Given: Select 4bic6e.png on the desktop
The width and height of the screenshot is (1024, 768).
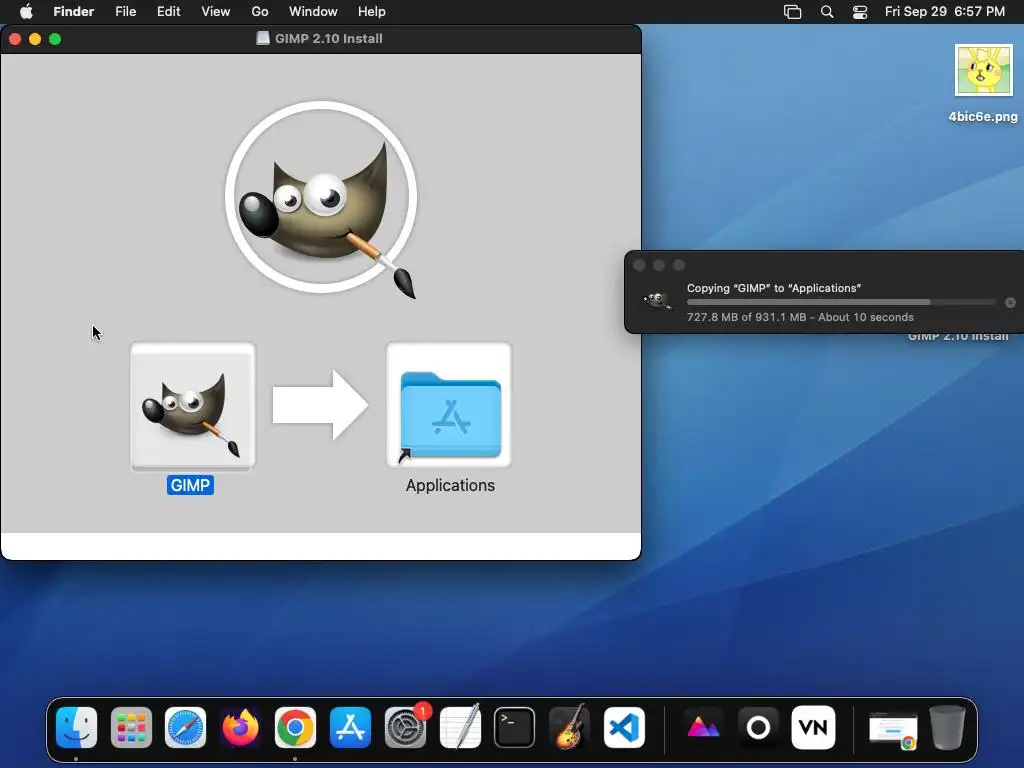Looking at the screenshot, I should pos(984,71).
